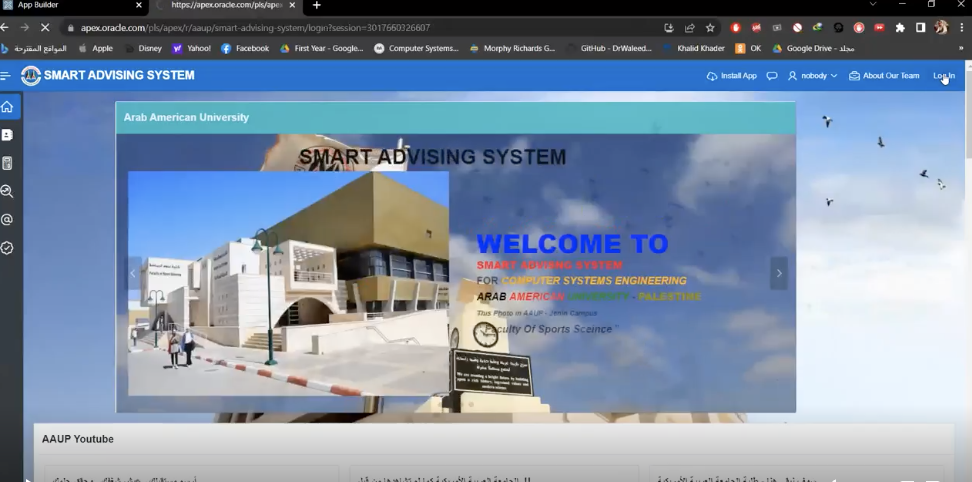Viewport: 972px width, 482px height.
Task: Go to previous carousel slide
Action: point(133,273)
